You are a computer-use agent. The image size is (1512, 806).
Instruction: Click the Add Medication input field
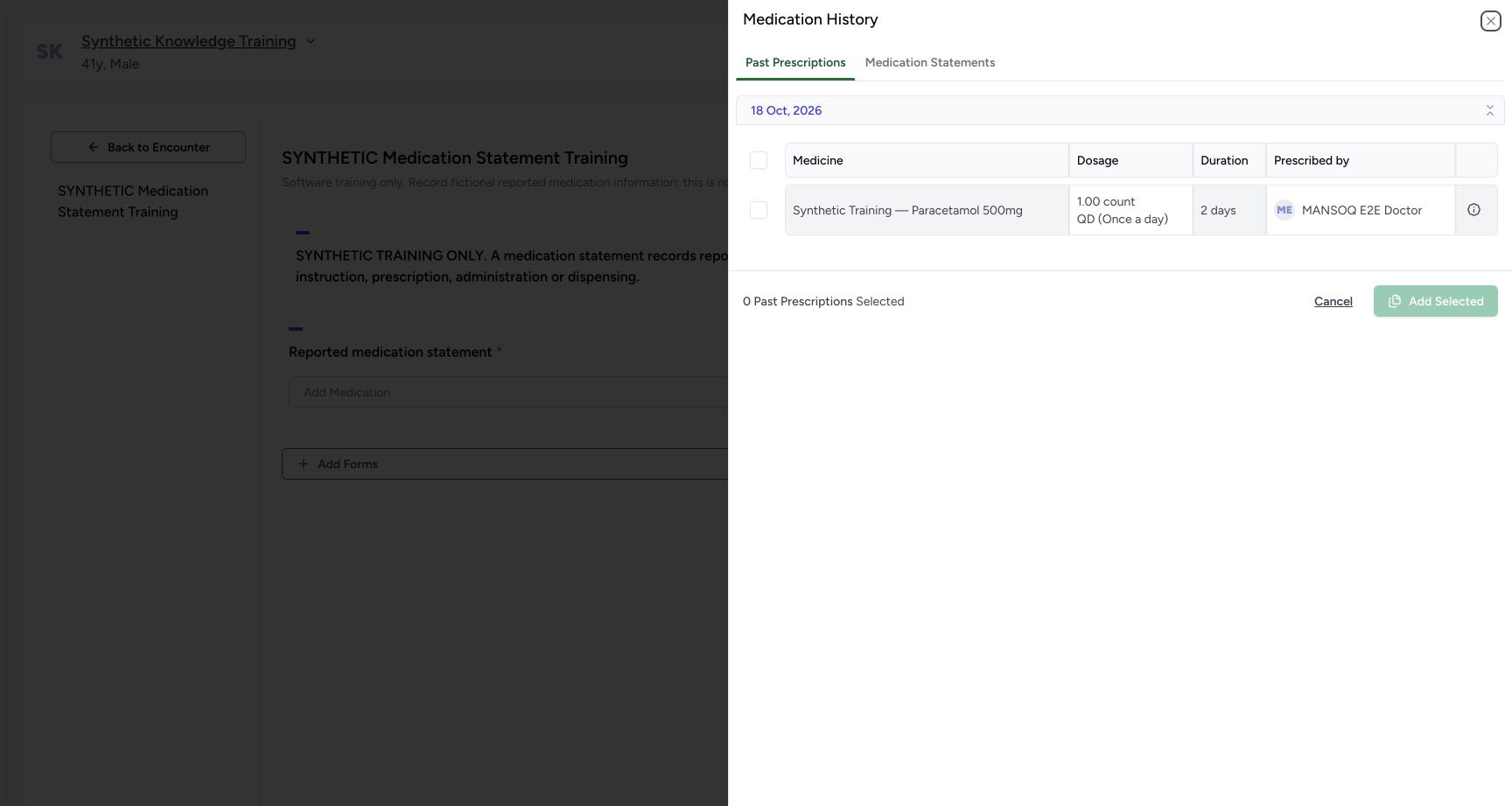(x=508, y=392)
